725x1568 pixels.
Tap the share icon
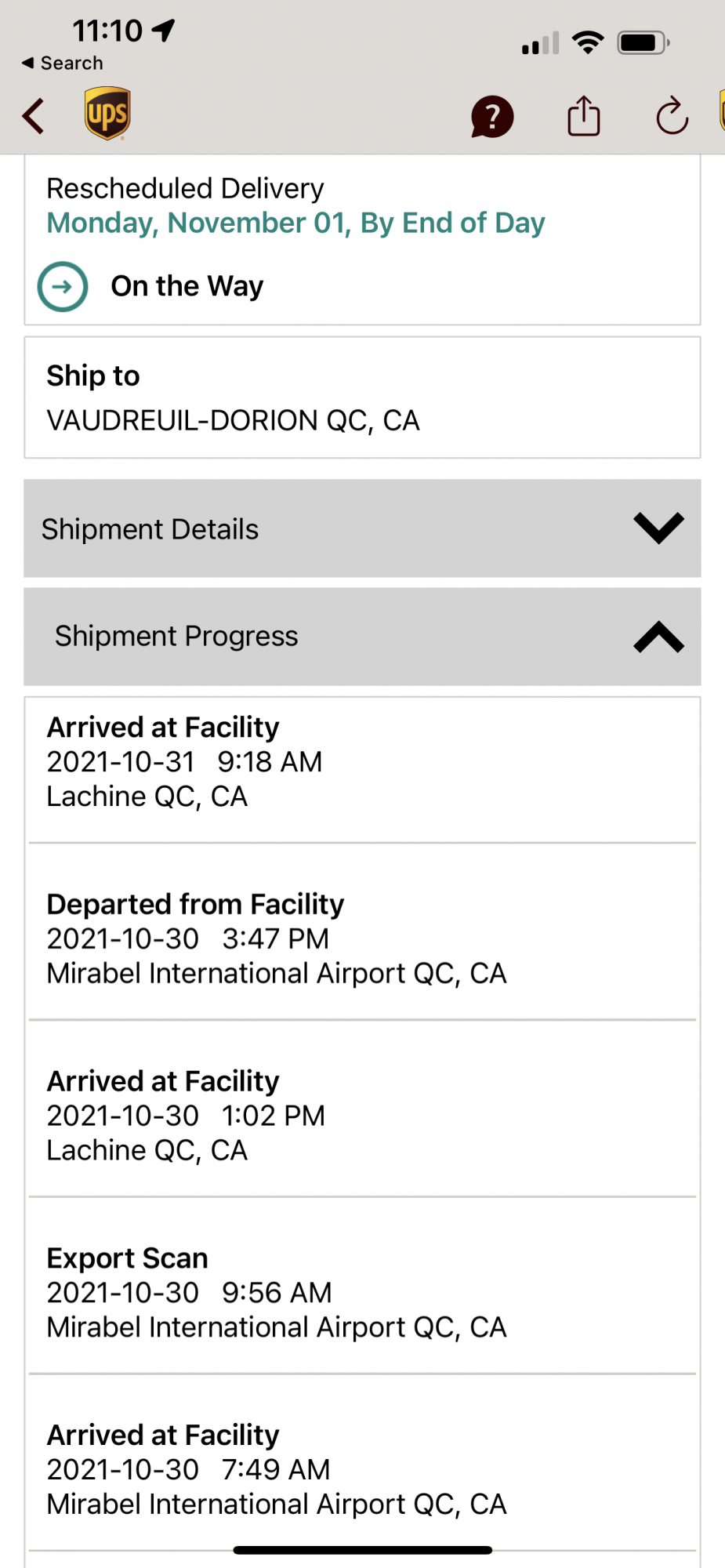(584, 116)
